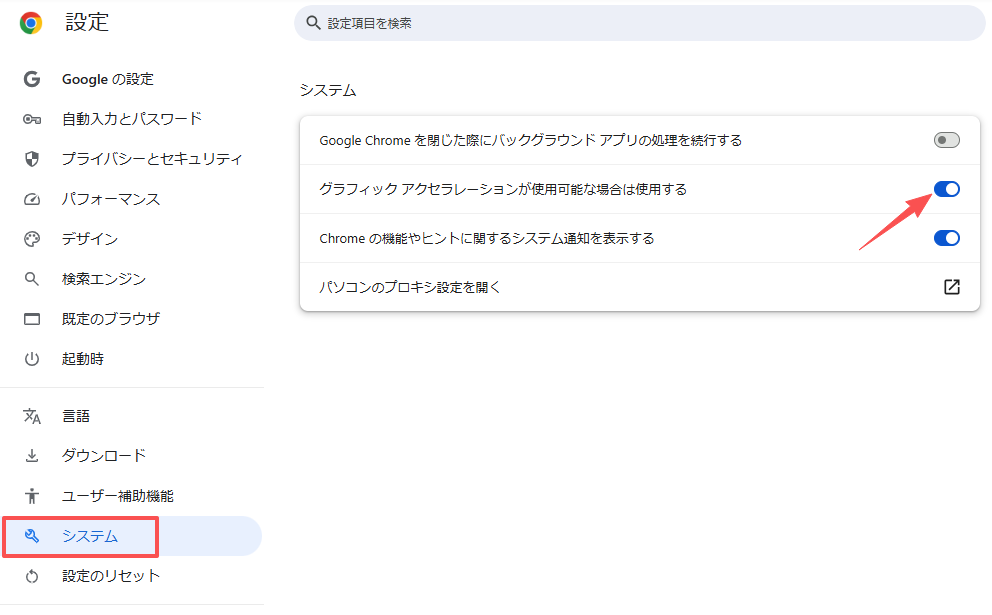Click the パフォーマンス speedometer icon
The height and width of the screenshot is (615, 992).
click(x=30, y=199)
